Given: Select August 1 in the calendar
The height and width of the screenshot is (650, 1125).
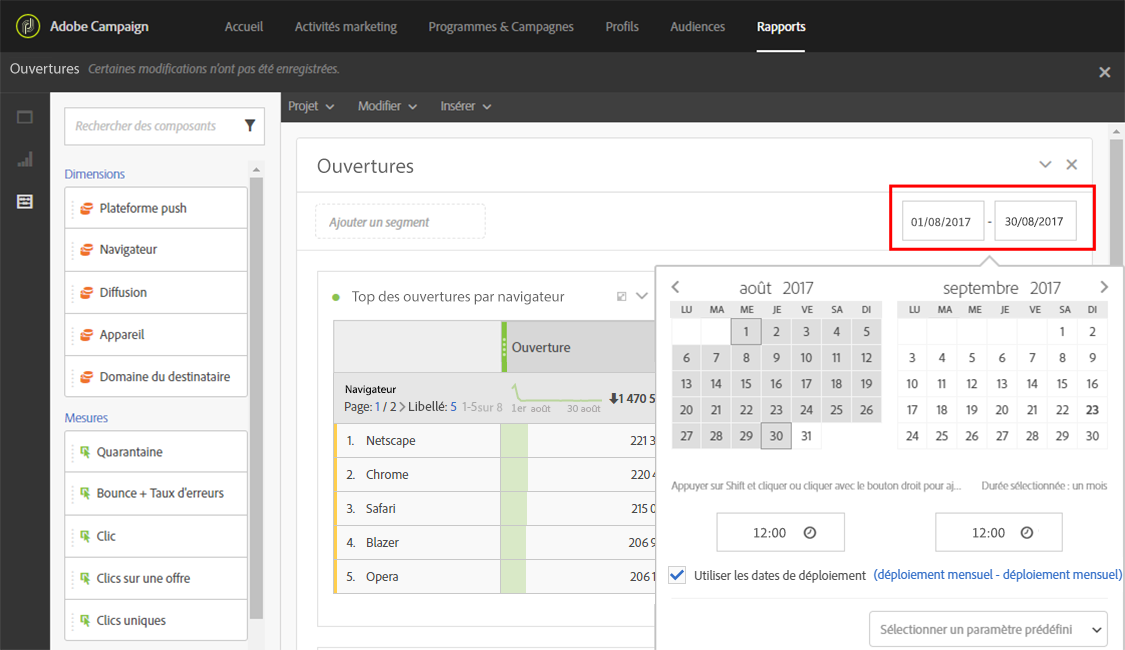Looking at the screenshot, I should [x=746, y=331].
